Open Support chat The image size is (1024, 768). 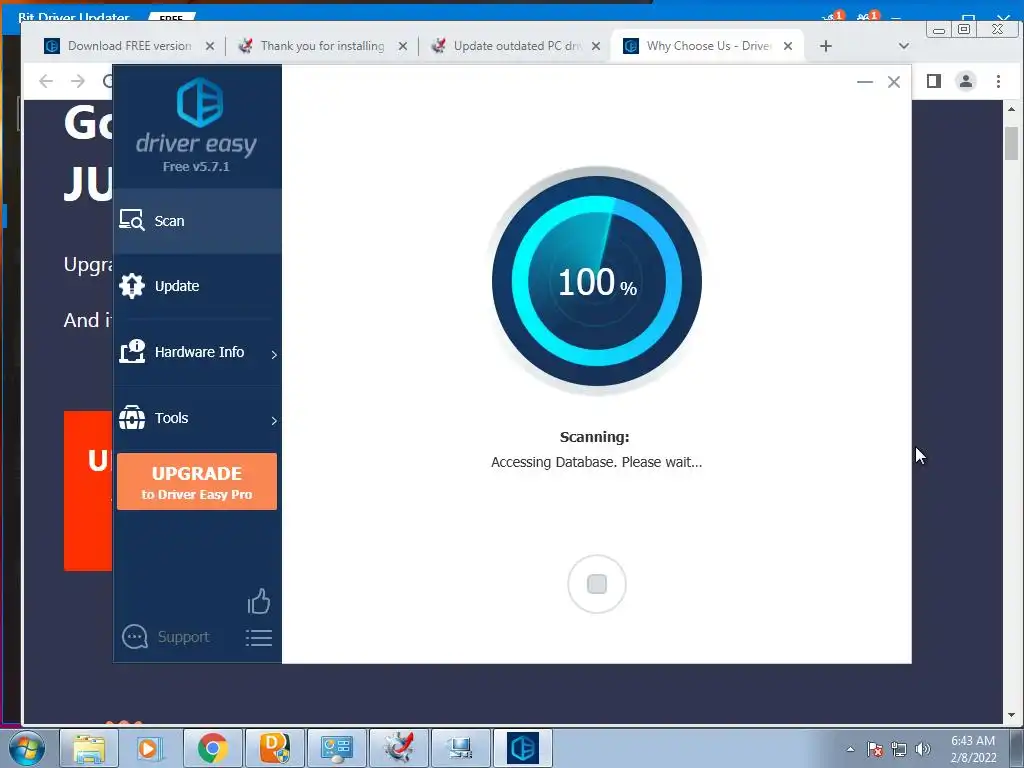[x=166, y=637]
